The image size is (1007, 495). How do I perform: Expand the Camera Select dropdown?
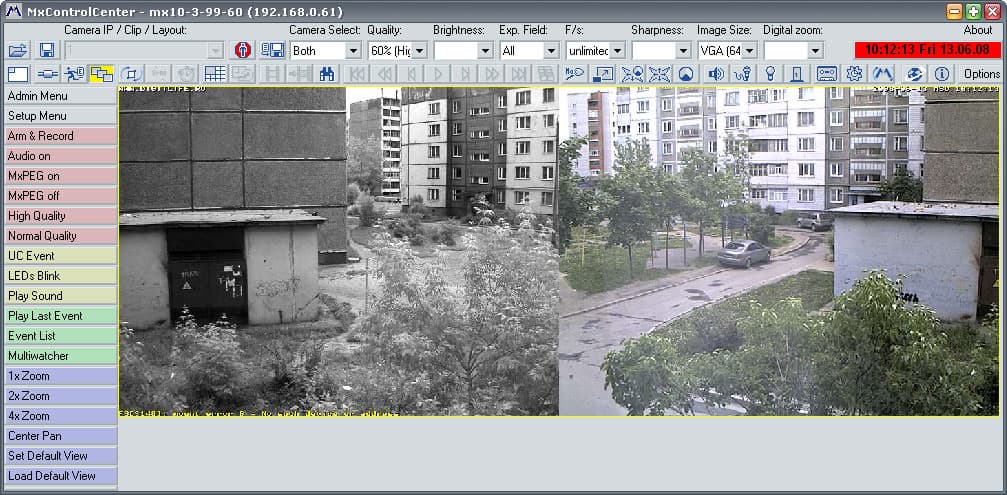(326, 51)
